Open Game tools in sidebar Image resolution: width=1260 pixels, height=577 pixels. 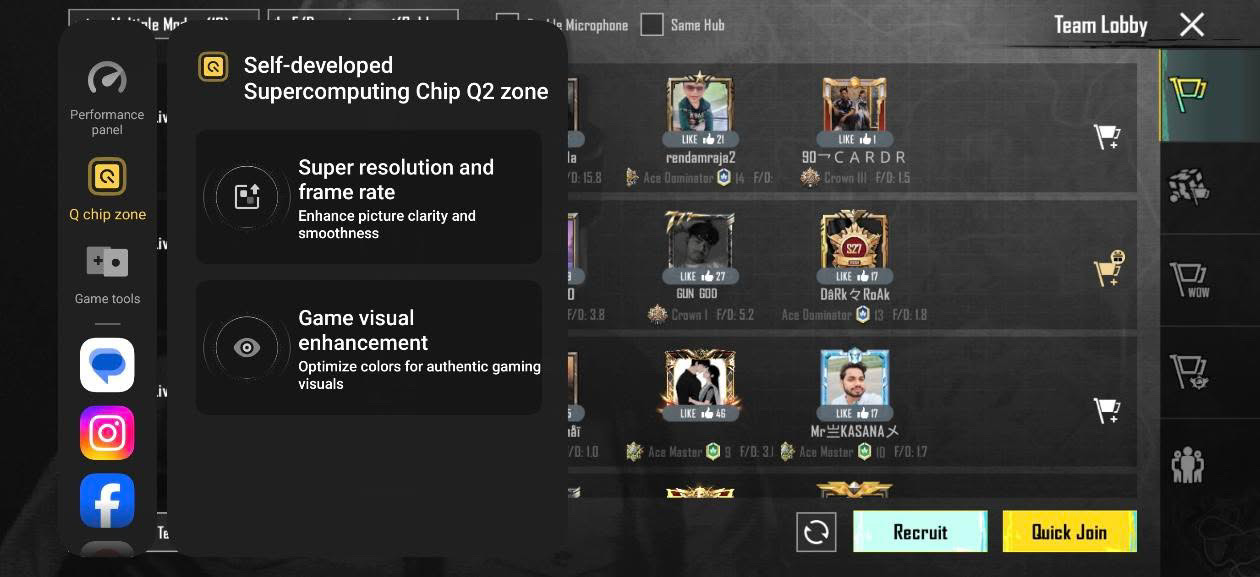[x=107, y=262]
